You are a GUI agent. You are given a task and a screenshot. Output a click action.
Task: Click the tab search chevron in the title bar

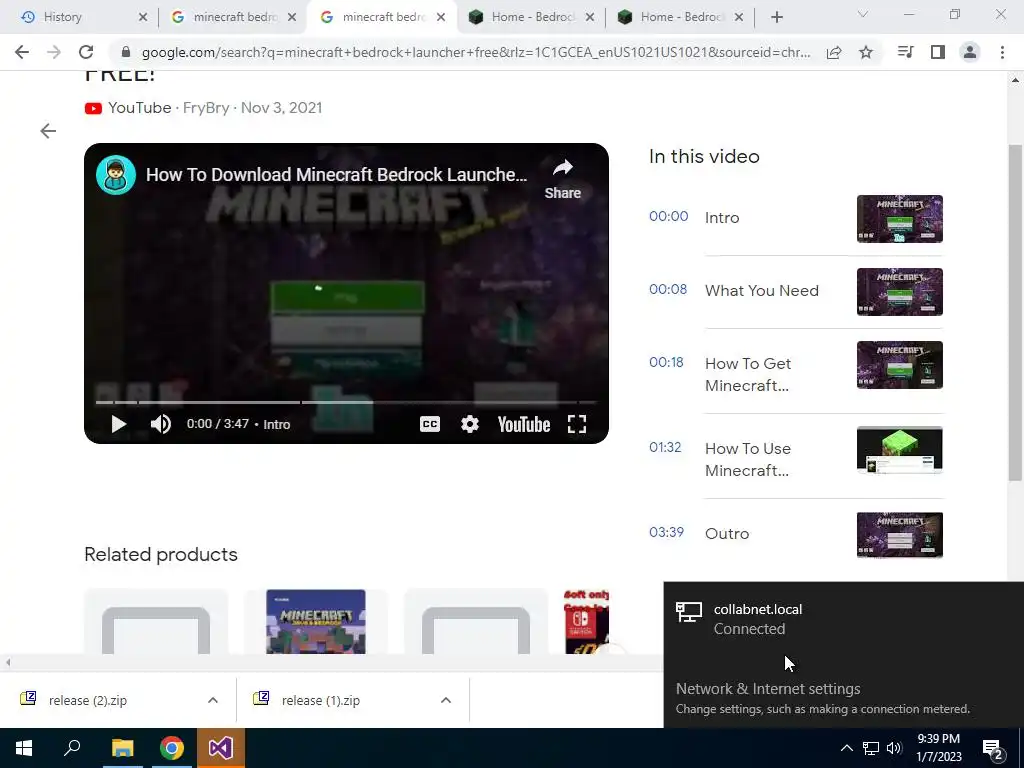pyautogui.click(x=863, y=14)
